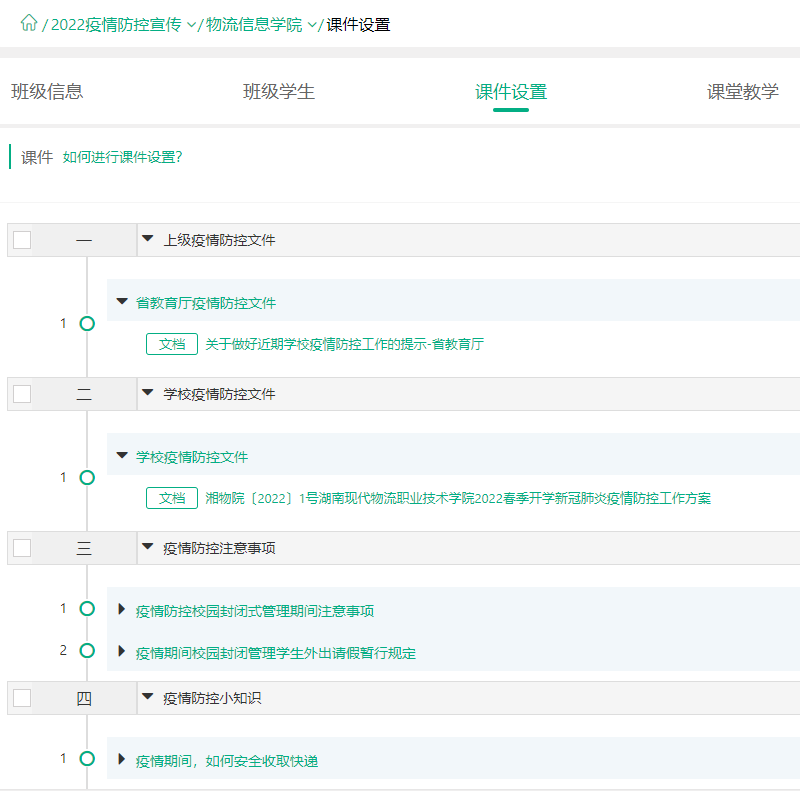Viewport: 800px width, 791px height.
Task: Check the box for chapter 一
Action: coord(22,240)
